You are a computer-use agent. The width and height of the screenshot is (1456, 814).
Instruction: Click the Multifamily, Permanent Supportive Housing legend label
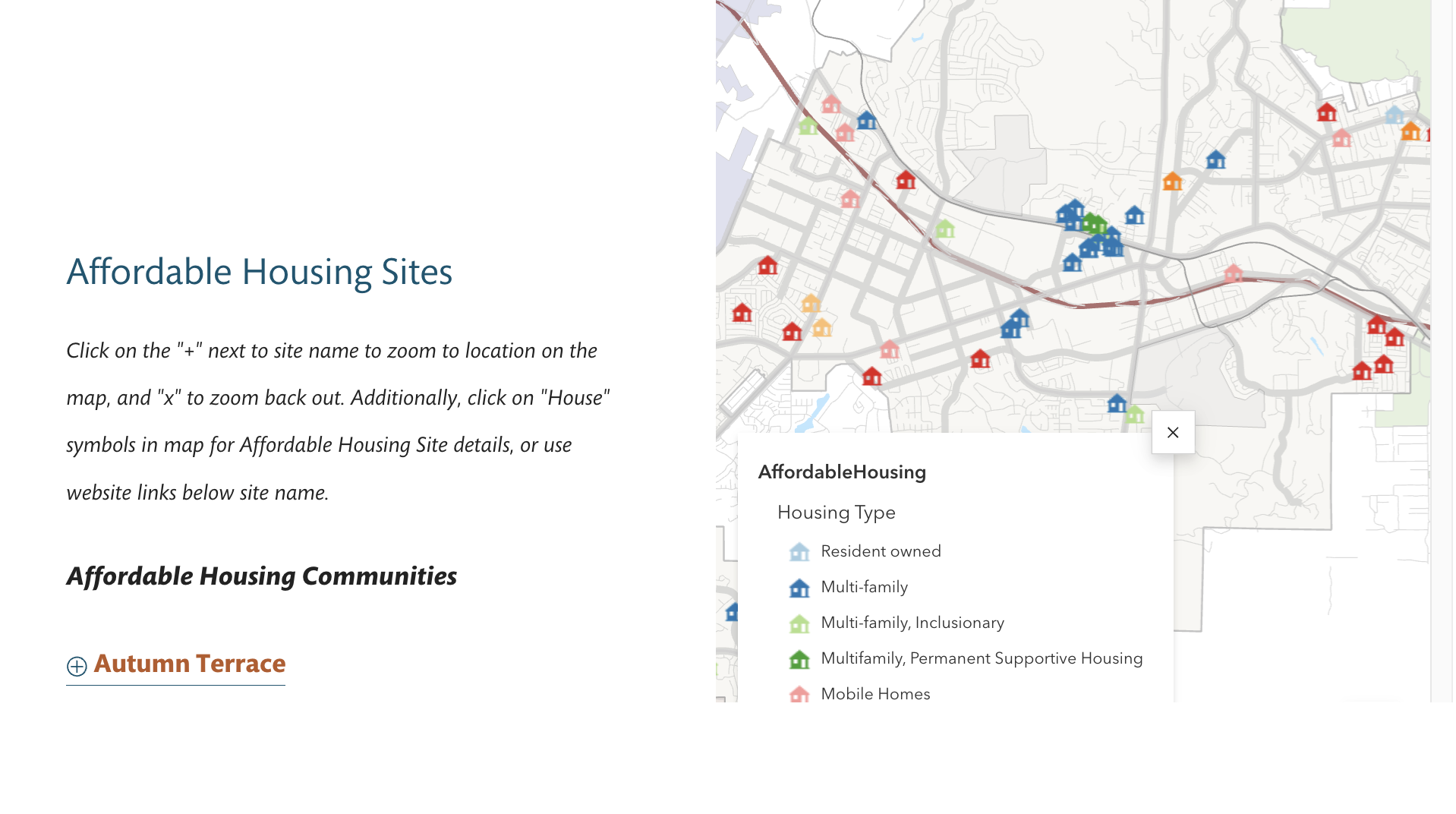pos(981,658)
